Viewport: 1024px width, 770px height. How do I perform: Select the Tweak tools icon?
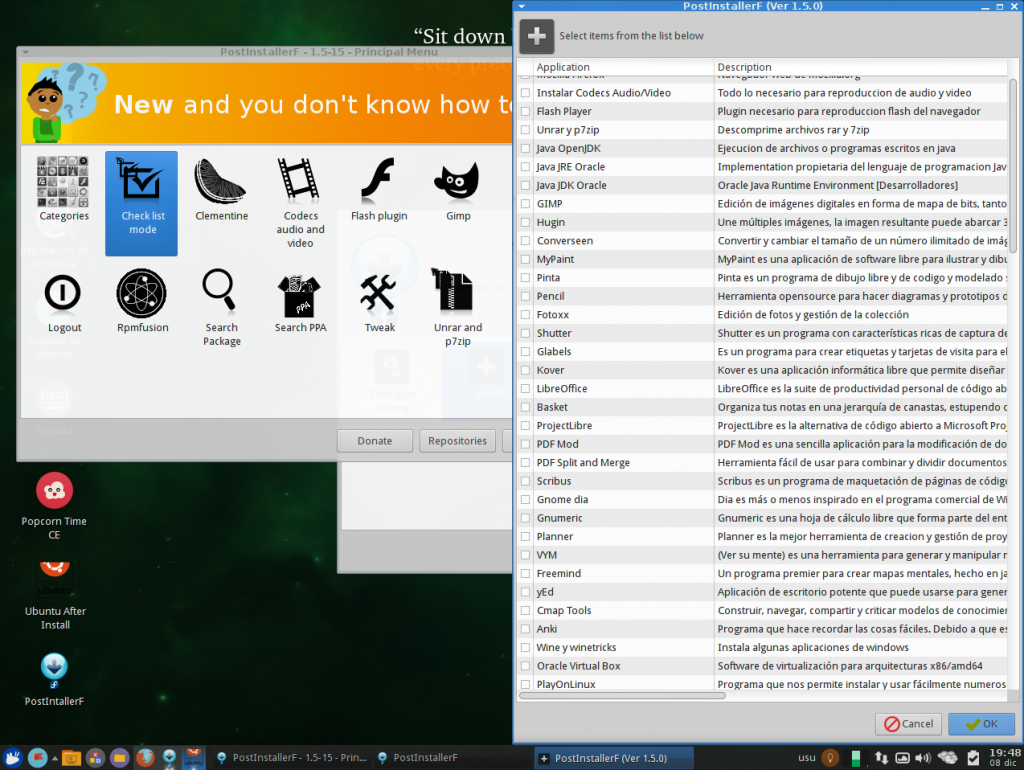(379, 302)
